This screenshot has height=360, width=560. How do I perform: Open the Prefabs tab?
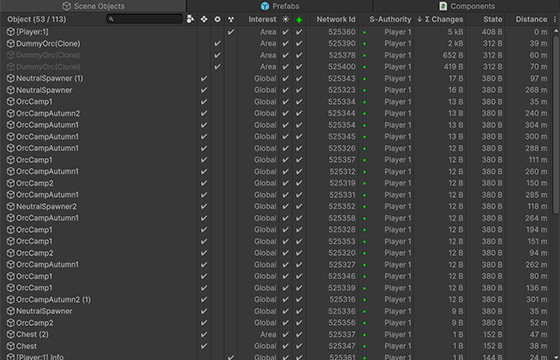(x=280, y=6)
